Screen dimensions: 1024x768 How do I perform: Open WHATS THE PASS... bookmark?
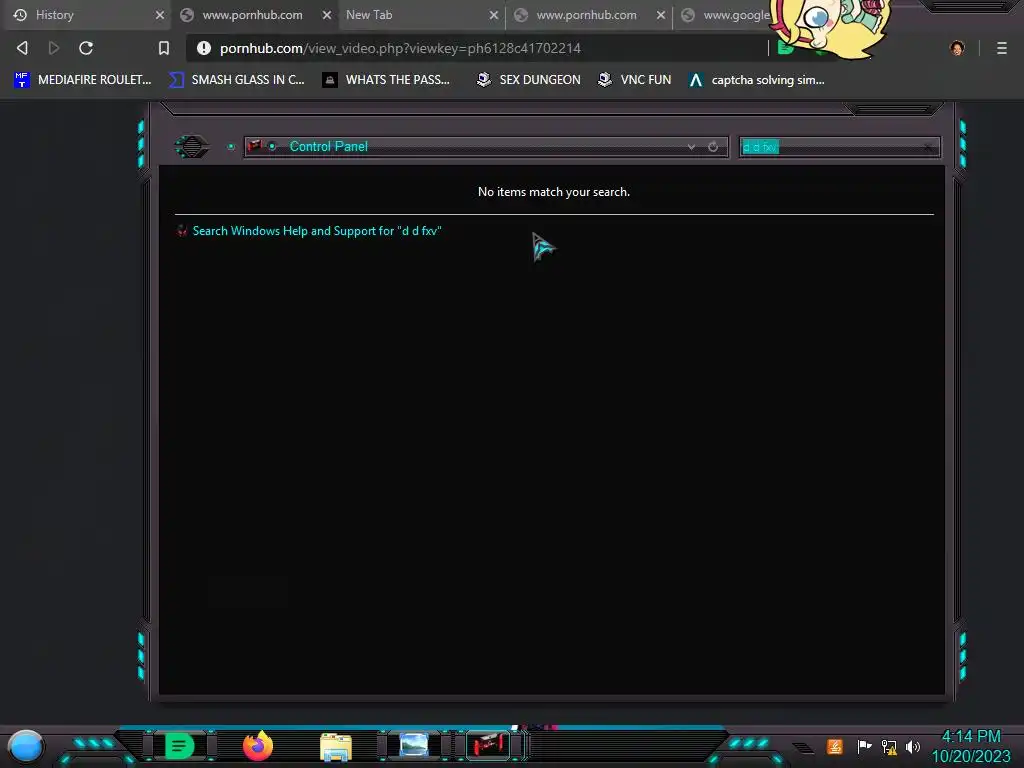387,80
